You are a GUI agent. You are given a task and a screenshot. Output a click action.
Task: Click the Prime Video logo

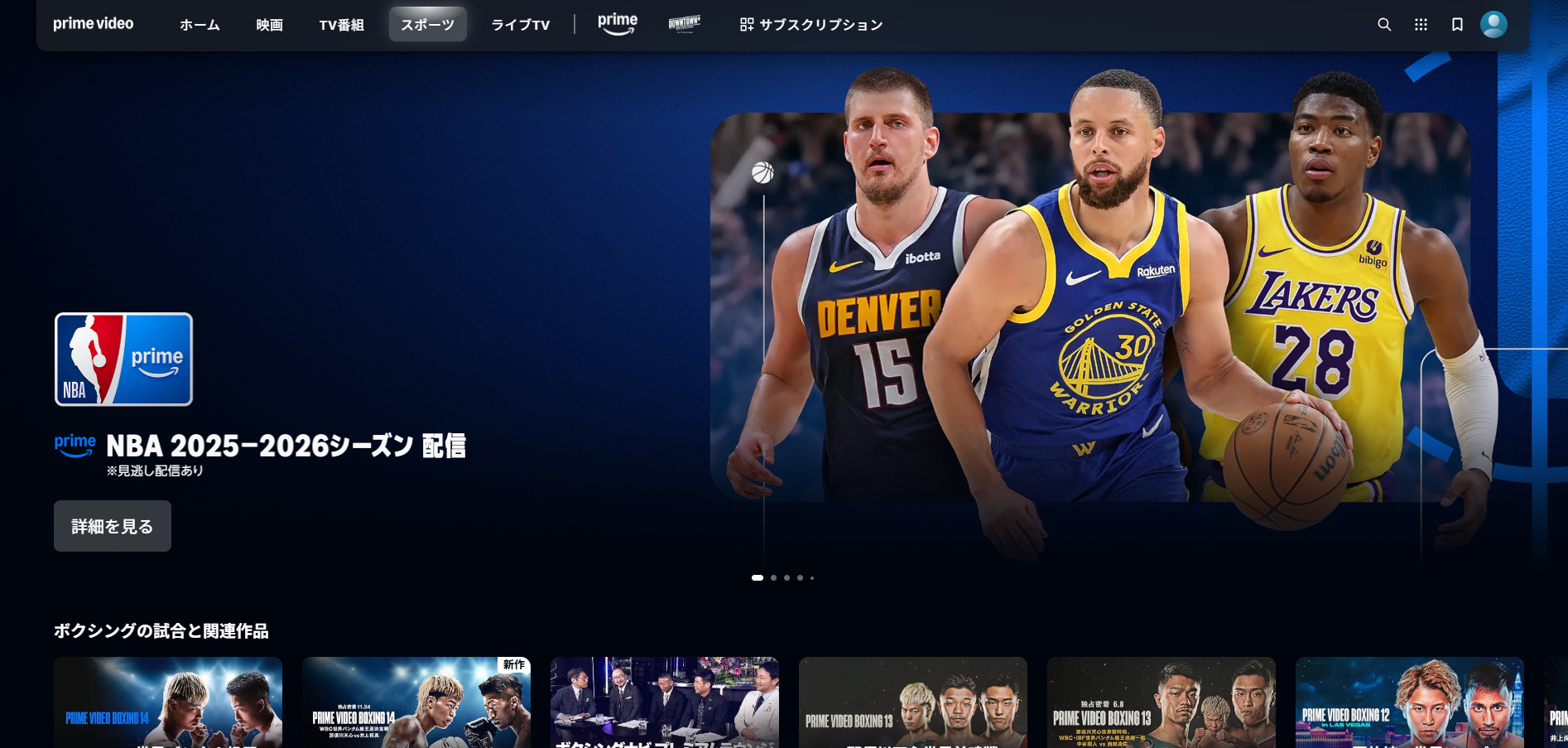click(94, 24)
